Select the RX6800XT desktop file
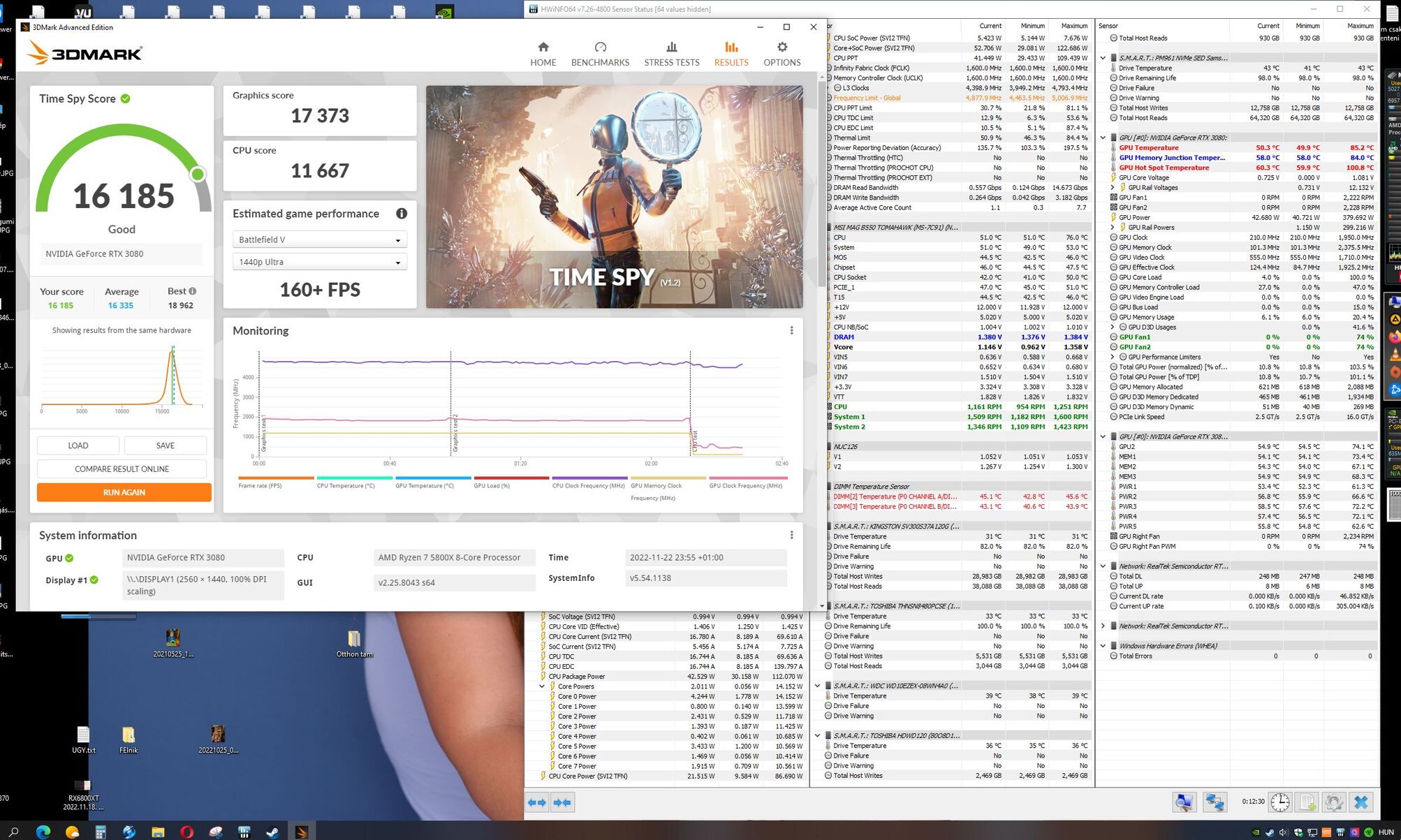Viewport: 1401px width, 840px height. (x=83, y=795)
